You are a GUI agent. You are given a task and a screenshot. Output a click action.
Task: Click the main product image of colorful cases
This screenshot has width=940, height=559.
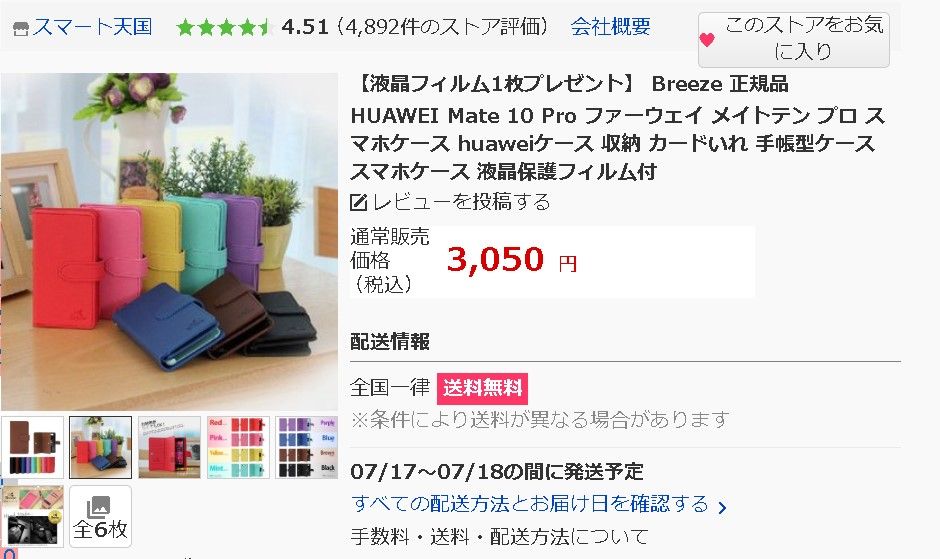pos(169,242)
